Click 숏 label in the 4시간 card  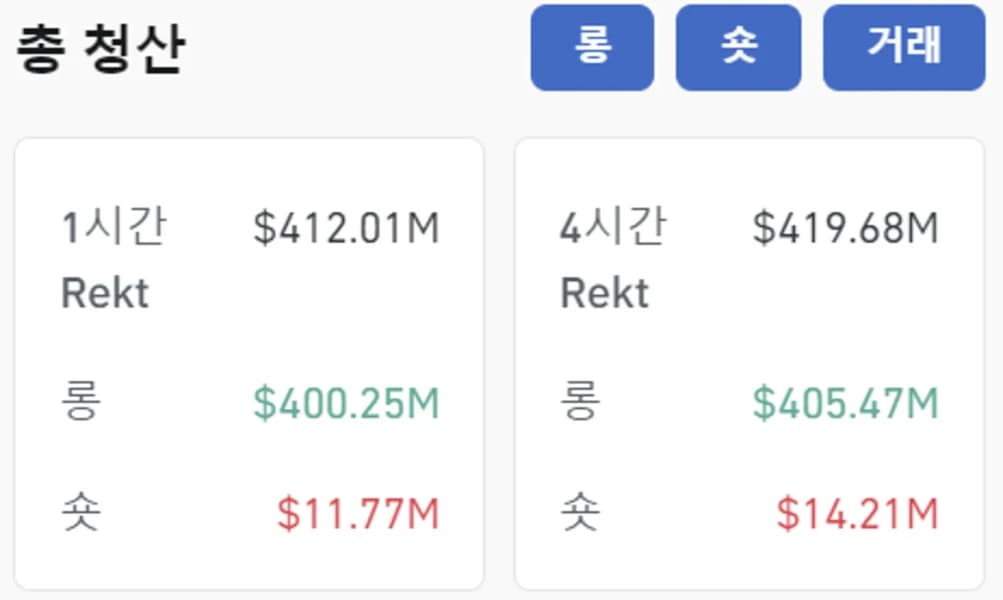click(580, 512)
